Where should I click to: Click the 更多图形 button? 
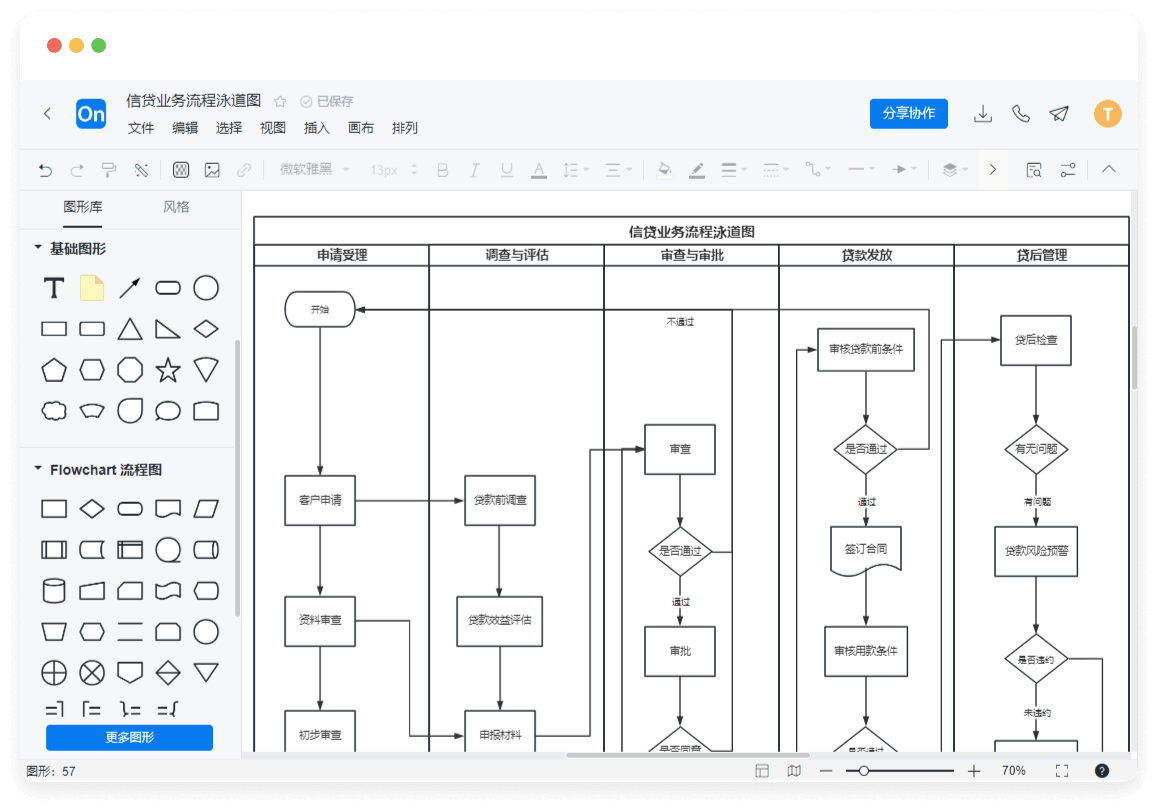129,738
